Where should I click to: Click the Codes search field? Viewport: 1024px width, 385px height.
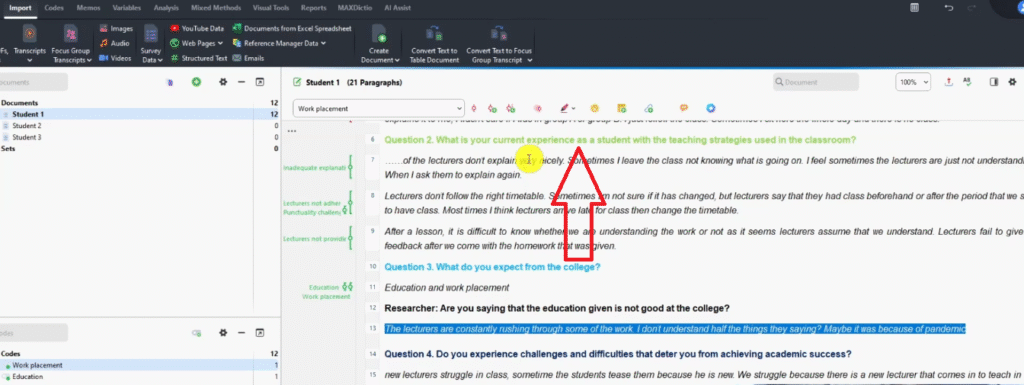33,333
